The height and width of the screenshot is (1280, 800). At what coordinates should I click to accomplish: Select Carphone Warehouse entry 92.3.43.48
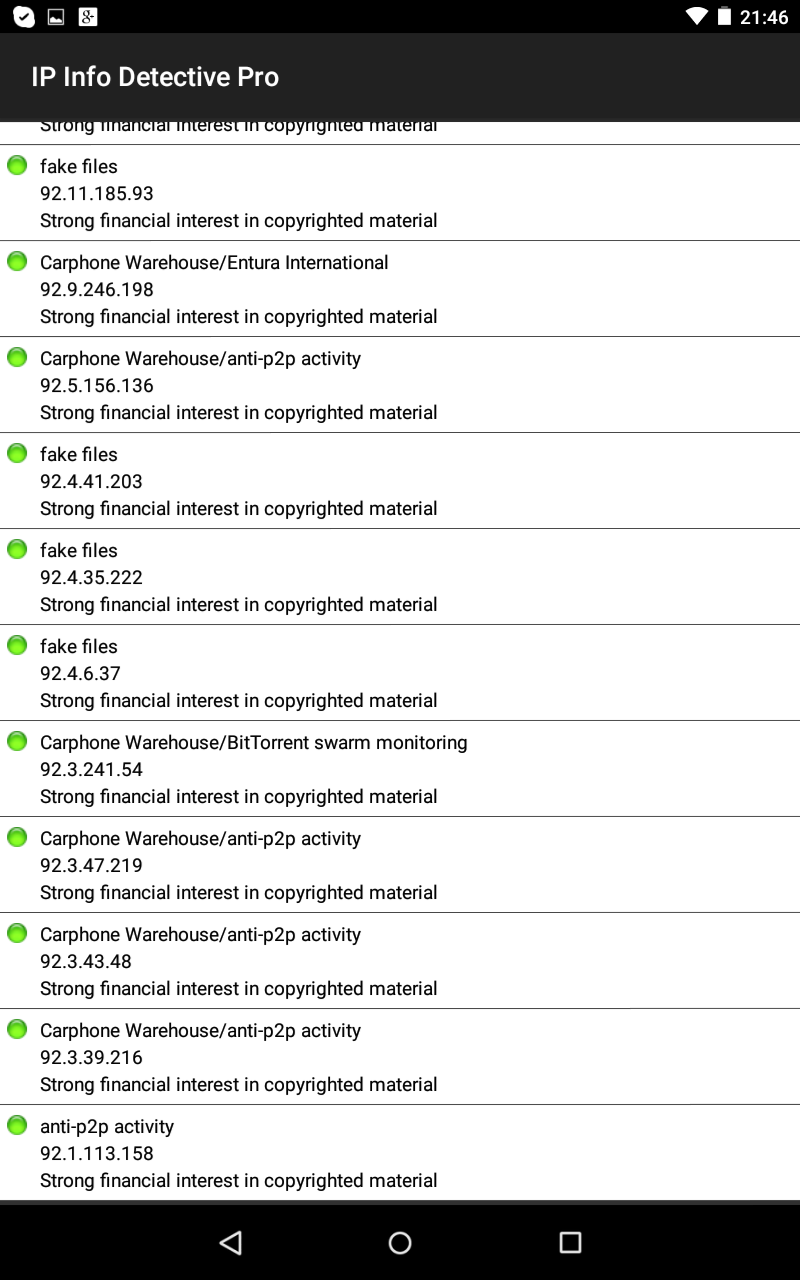coord(400,961)
